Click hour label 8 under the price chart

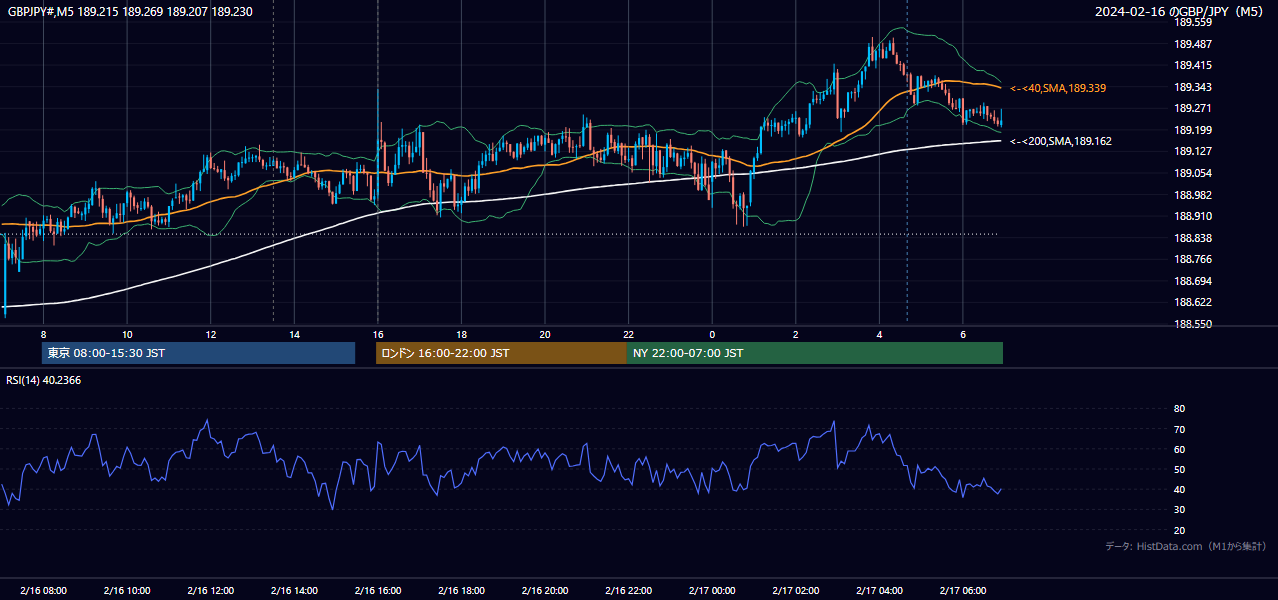pyautogui.click(x=43, y=334)
